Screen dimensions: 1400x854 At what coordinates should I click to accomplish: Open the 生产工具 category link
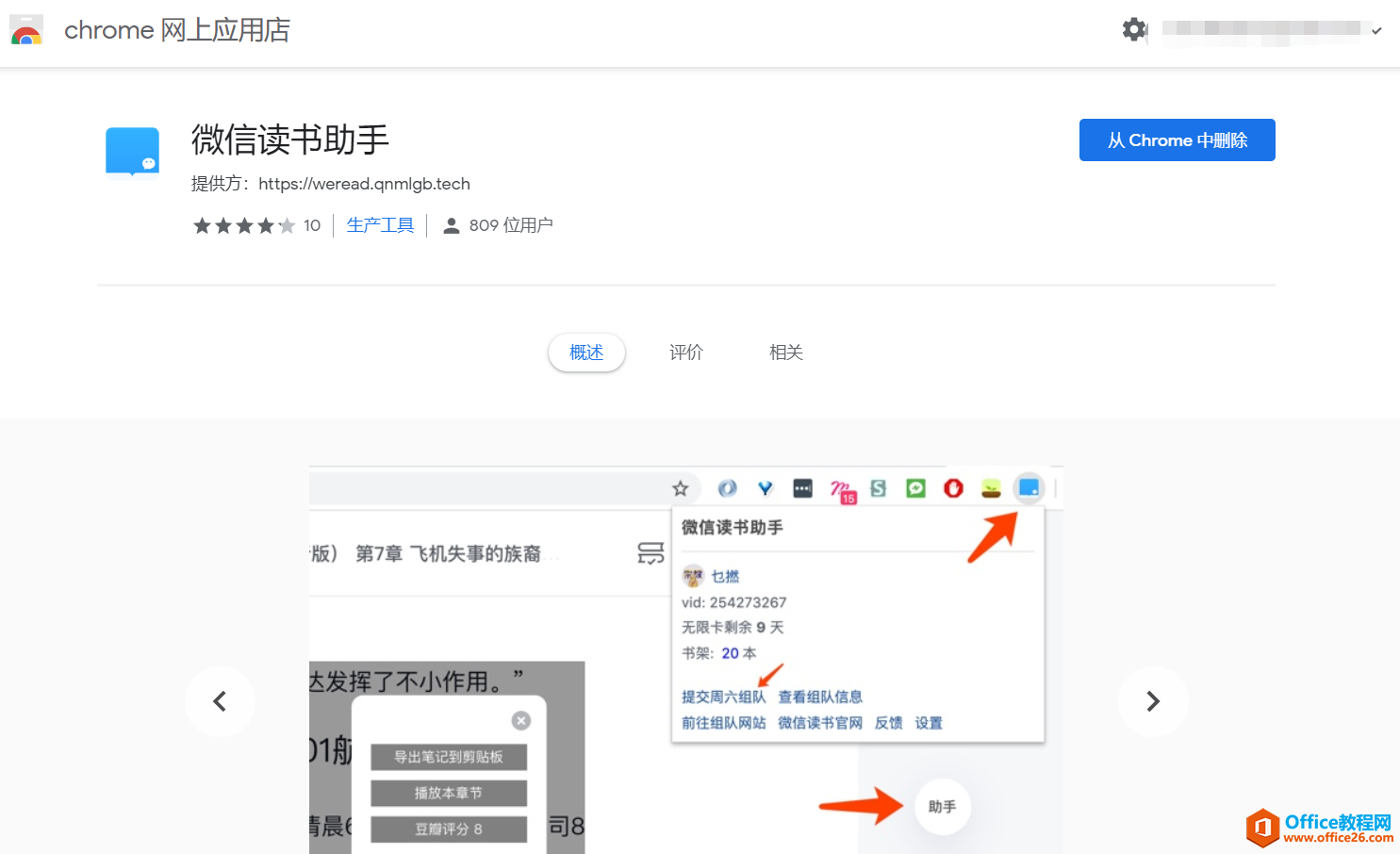point(380,225)
